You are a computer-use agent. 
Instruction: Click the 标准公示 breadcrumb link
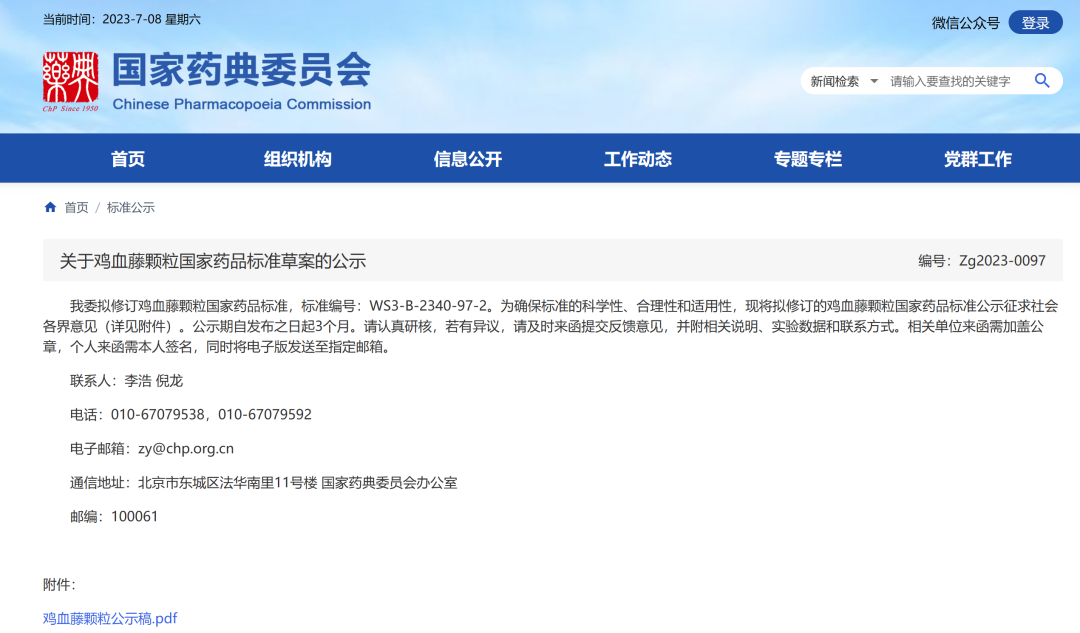(131, 207)
